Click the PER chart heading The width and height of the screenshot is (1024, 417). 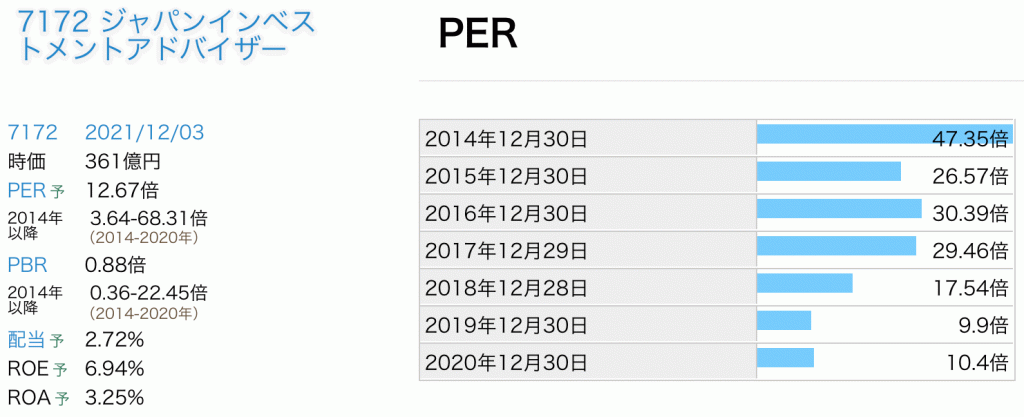click(477, 35)
